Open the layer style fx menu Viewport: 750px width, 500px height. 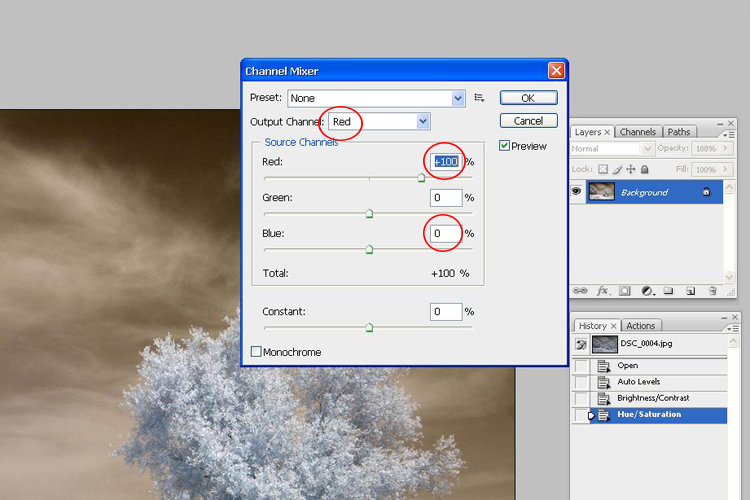603,291
